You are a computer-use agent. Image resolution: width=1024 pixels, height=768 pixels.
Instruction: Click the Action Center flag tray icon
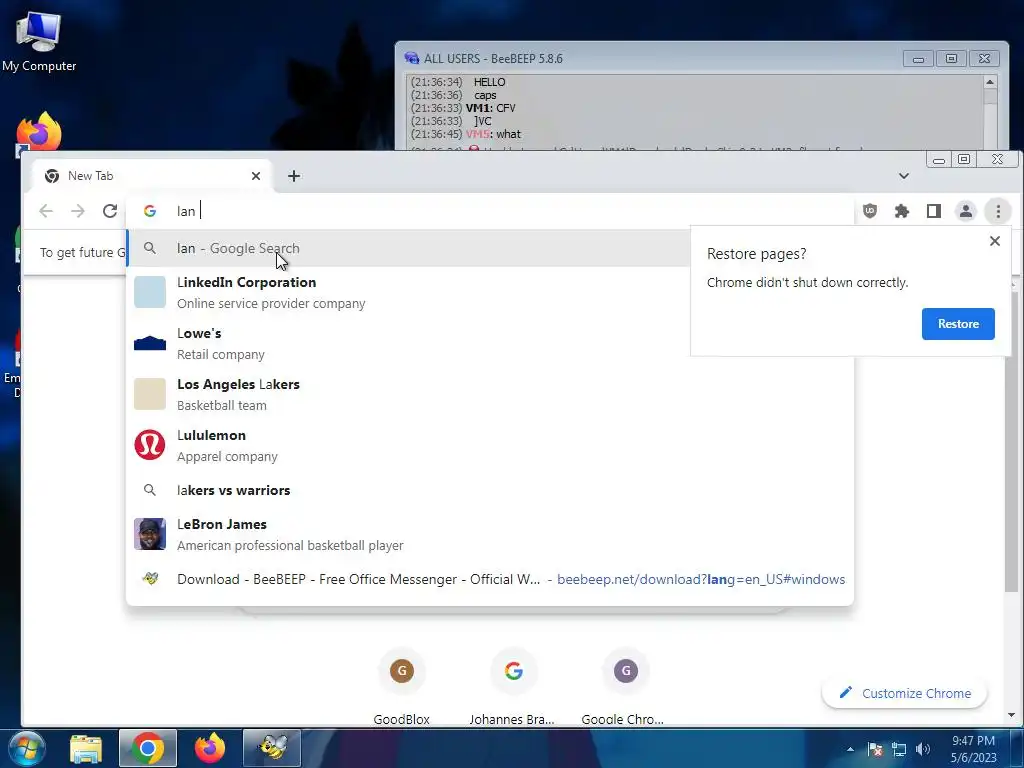[x=875, y=749]
